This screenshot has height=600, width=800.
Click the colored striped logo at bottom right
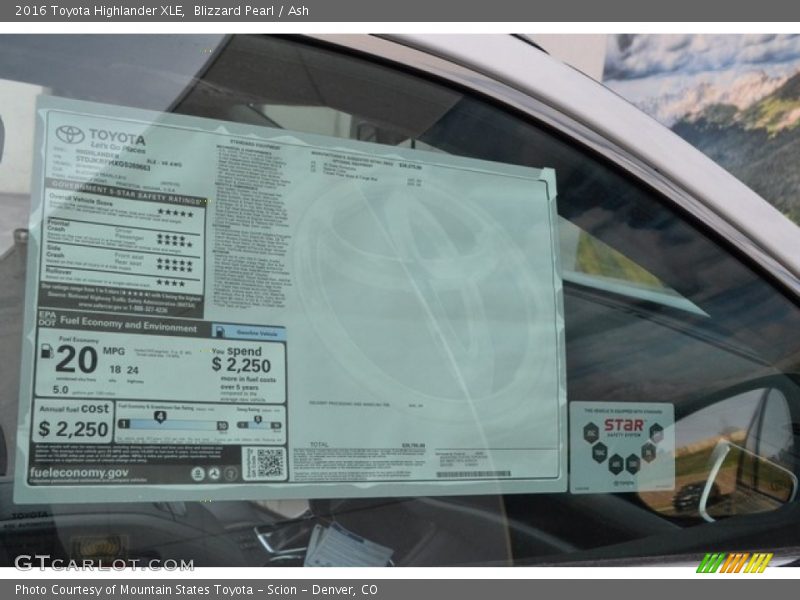(734, 563)
